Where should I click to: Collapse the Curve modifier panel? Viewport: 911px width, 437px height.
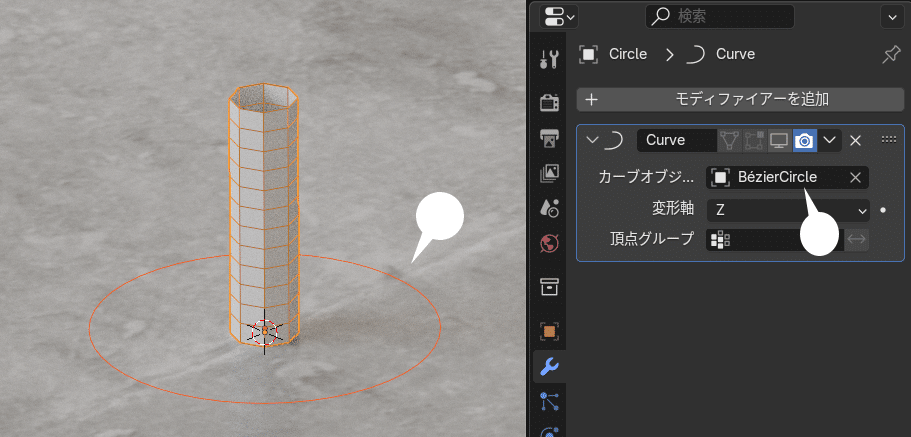592,140
